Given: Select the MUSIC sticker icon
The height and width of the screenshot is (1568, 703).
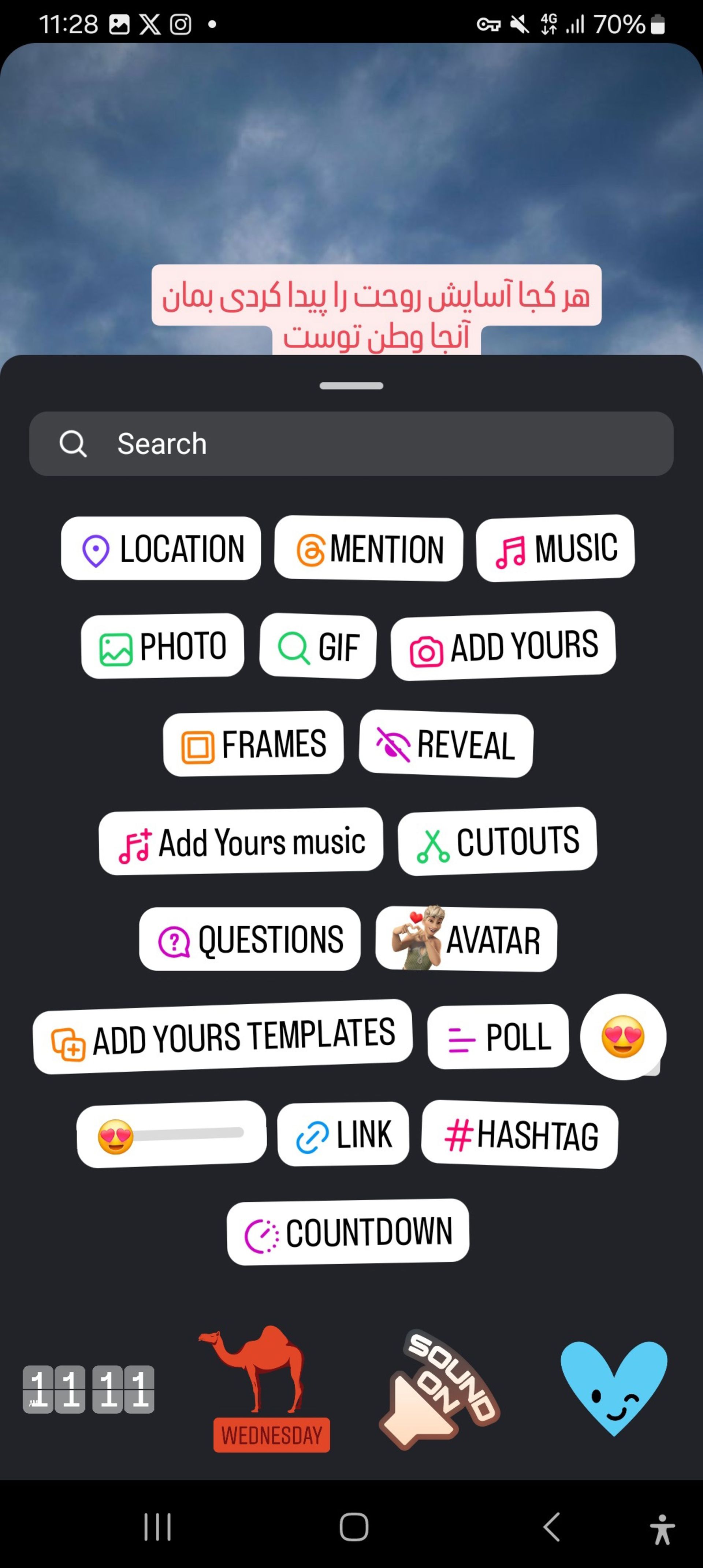Looking at the screenshot, I should coord(554,548).
